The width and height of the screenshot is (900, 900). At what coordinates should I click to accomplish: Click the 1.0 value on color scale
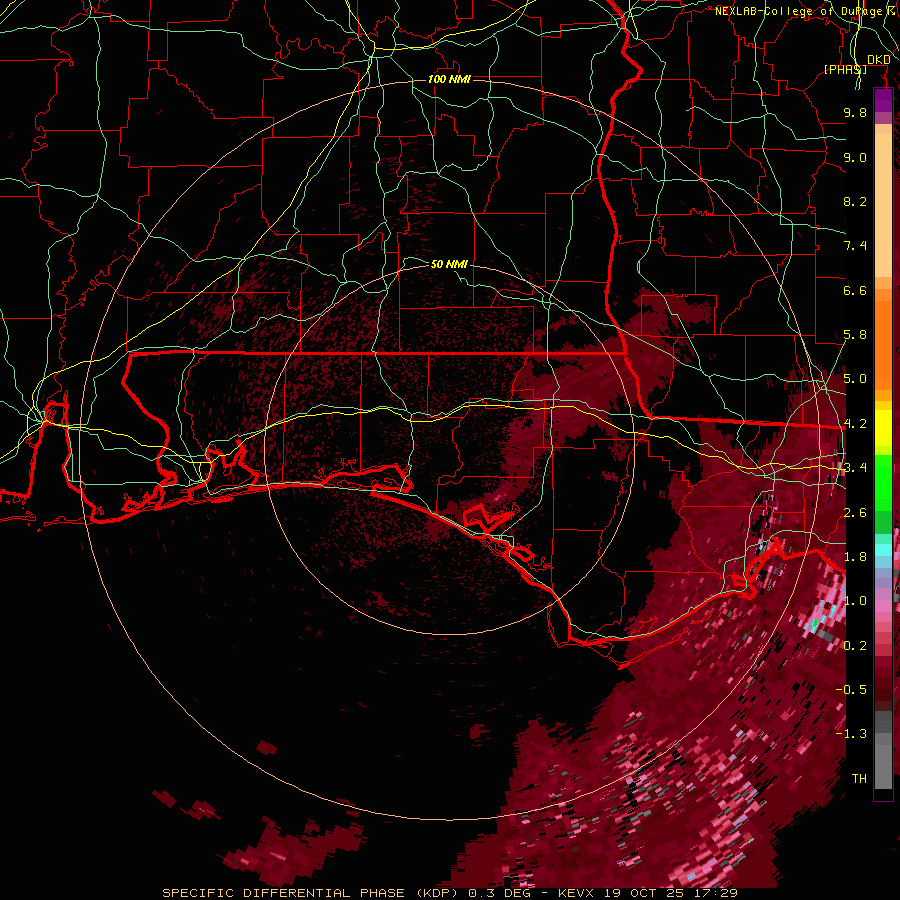click(855, 601)
